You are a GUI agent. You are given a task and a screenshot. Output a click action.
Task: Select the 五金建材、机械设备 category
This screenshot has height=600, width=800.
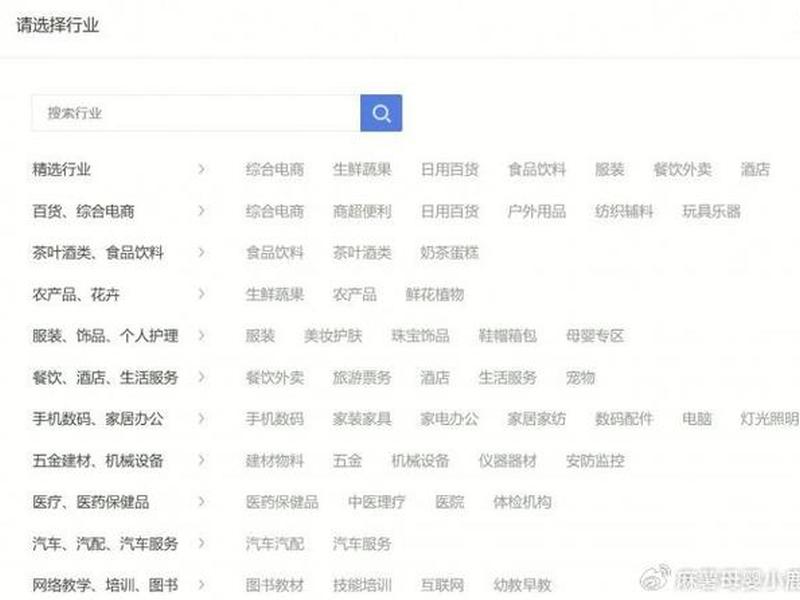(x=98, y=460)
